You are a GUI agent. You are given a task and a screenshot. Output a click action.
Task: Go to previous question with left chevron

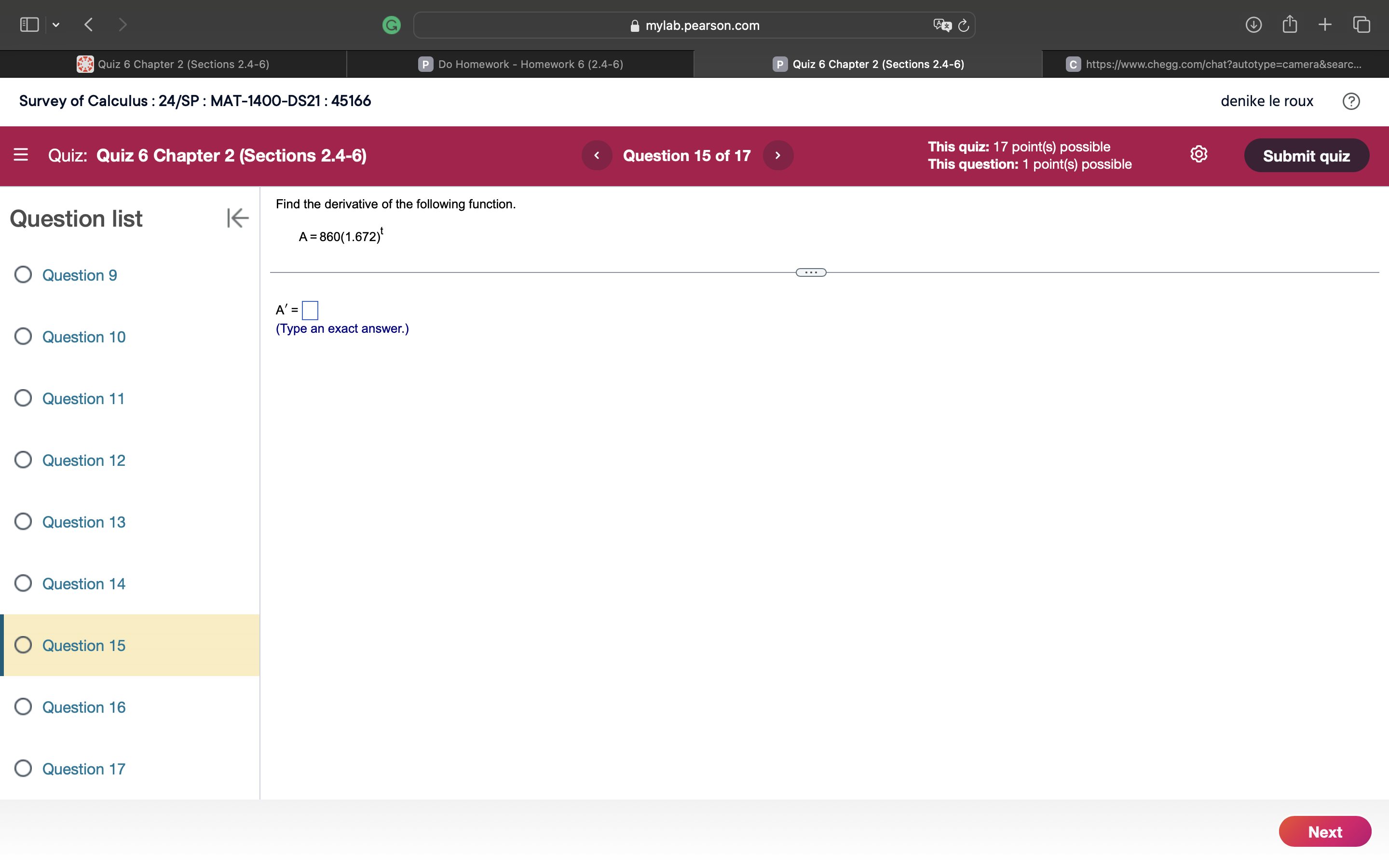click(596, 156)
